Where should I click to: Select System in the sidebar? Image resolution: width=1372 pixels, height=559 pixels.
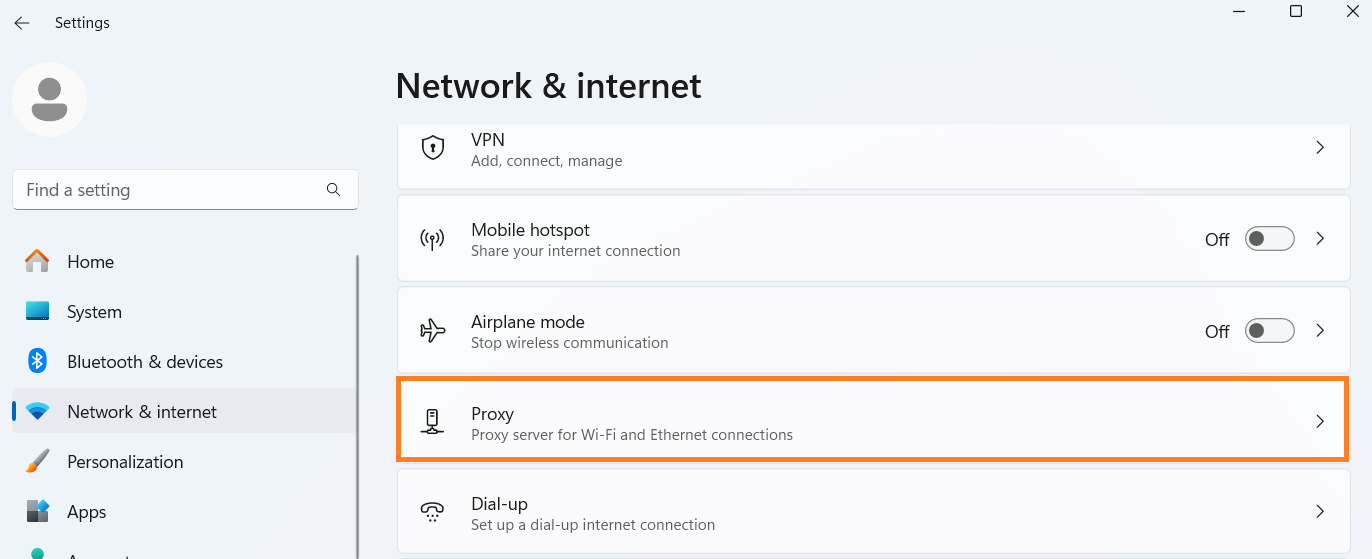(x=94, y=312)
